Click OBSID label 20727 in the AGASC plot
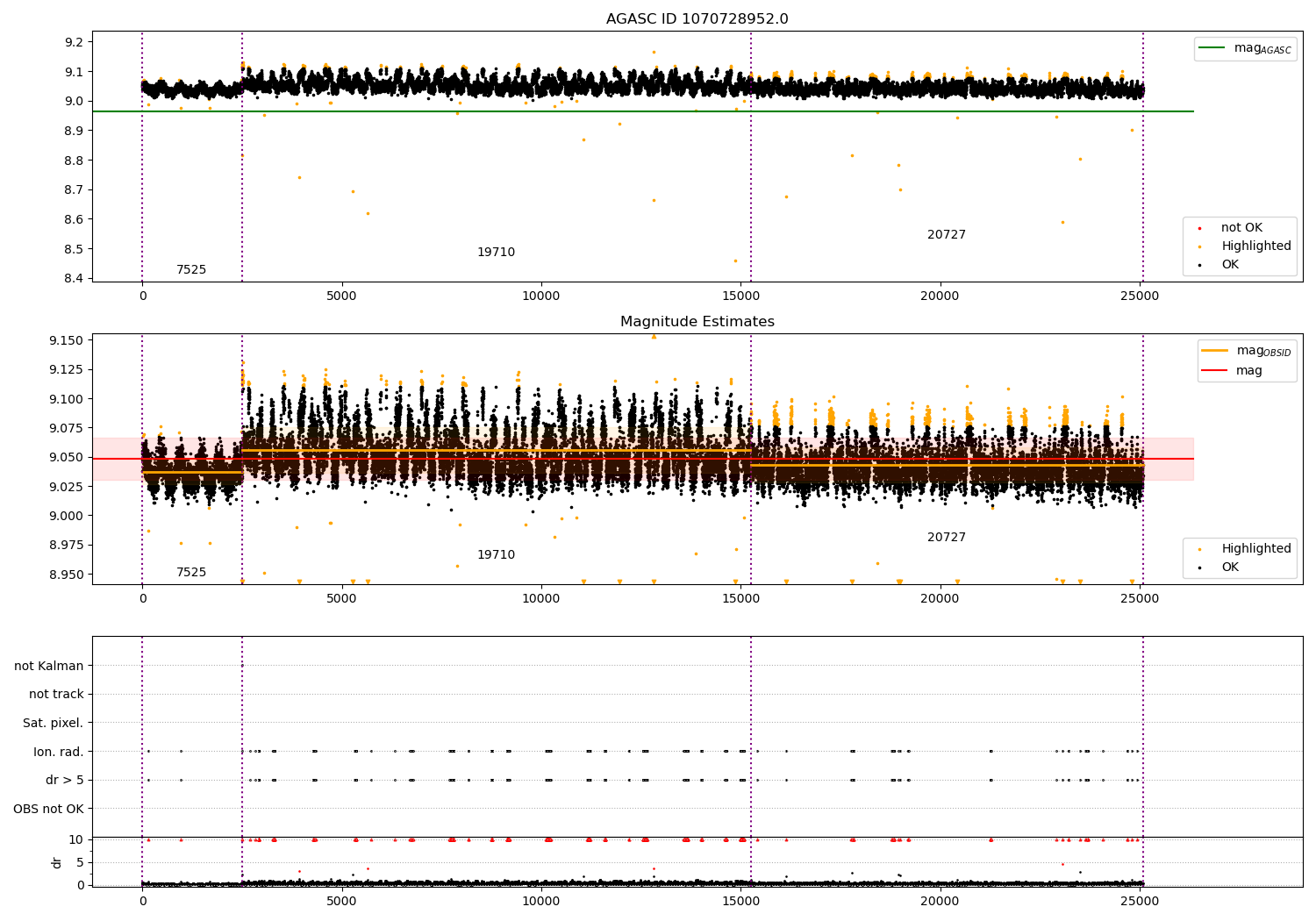Viewport: 1316px width, 921px height. click(x=947, y=235)
